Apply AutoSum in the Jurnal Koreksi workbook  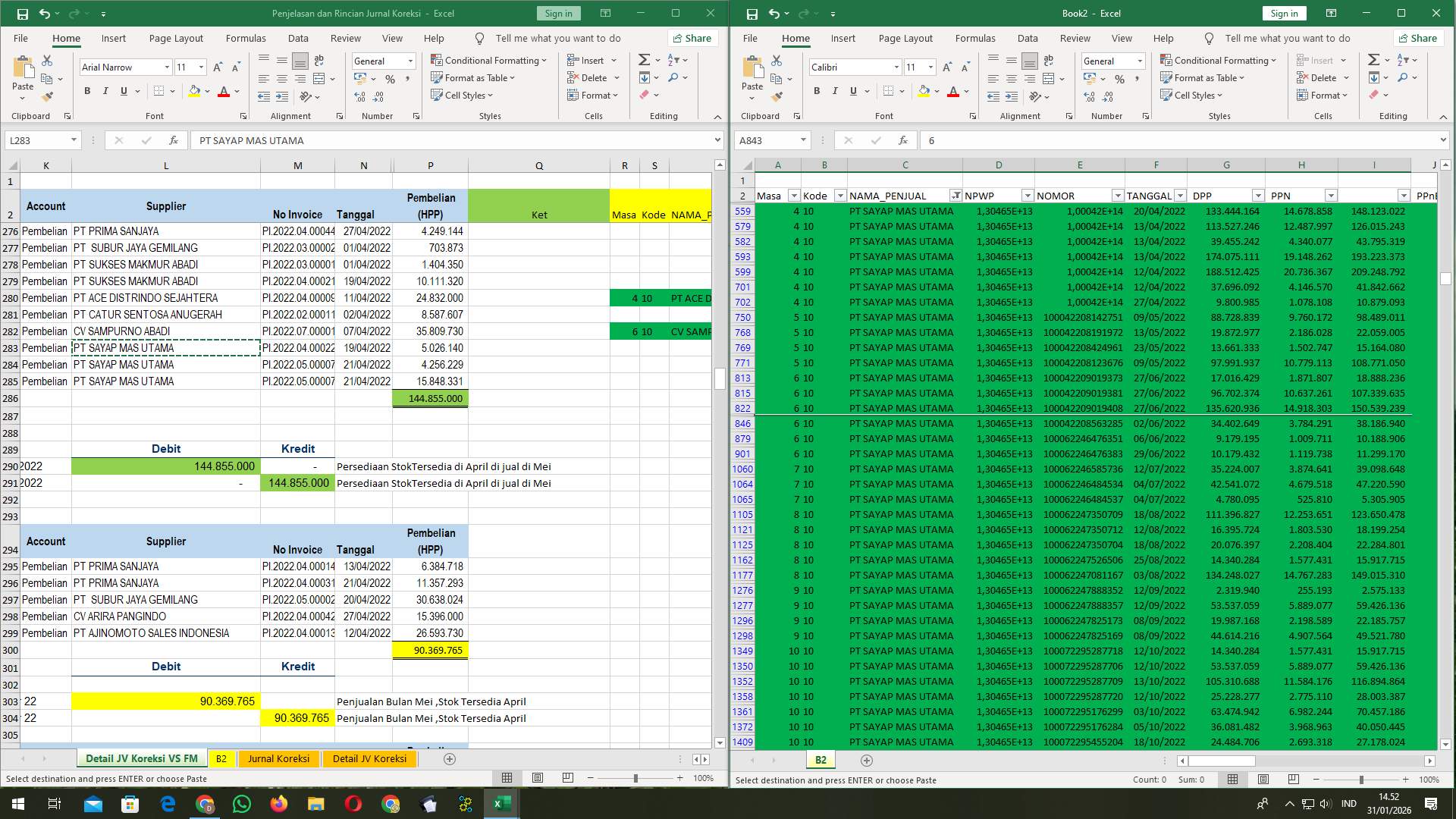(643, 58)
